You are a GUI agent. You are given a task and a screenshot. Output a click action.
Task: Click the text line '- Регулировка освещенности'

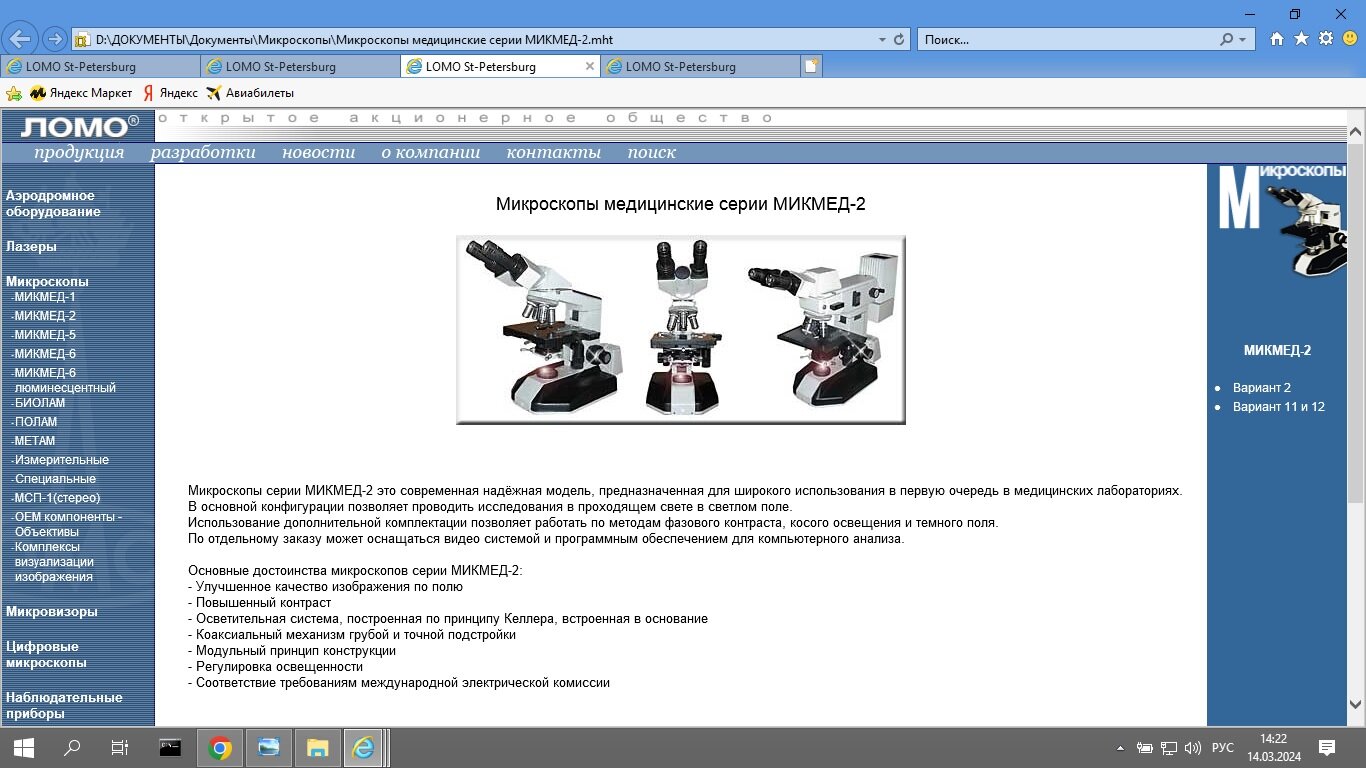pos(275,667)
